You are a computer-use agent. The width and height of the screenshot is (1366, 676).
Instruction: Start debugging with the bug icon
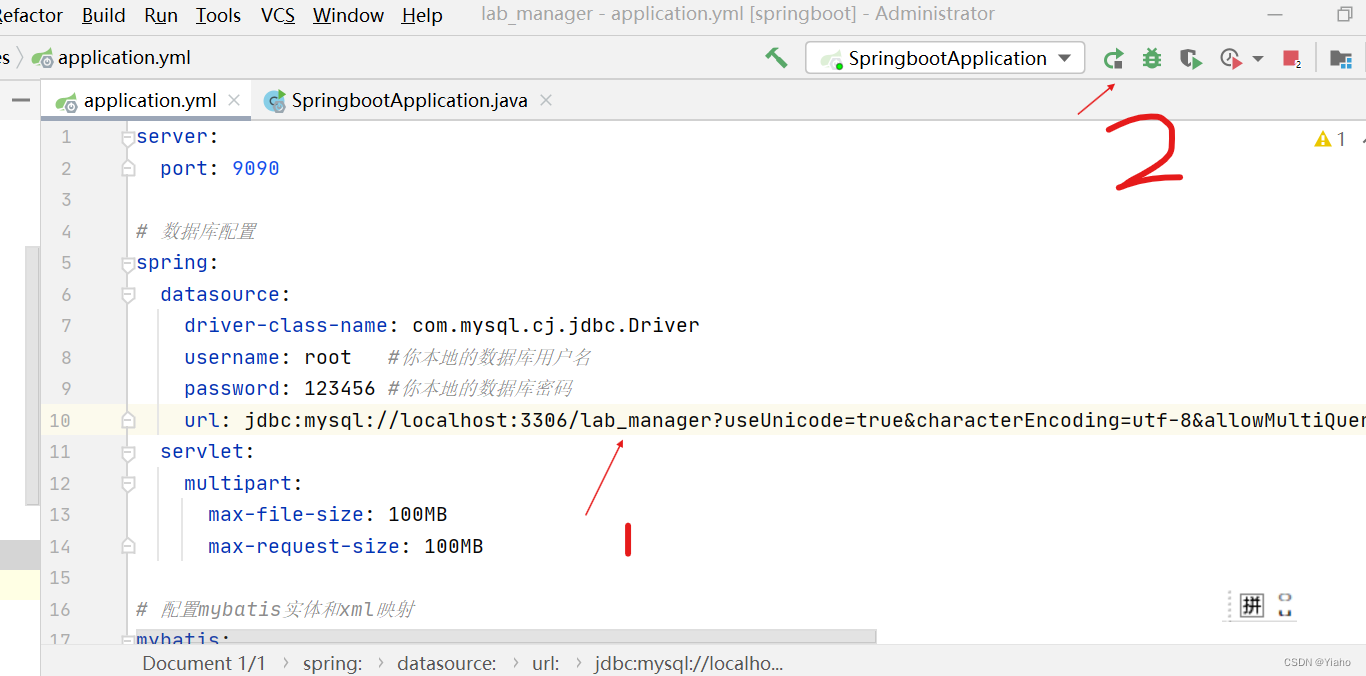point(1151,58)
